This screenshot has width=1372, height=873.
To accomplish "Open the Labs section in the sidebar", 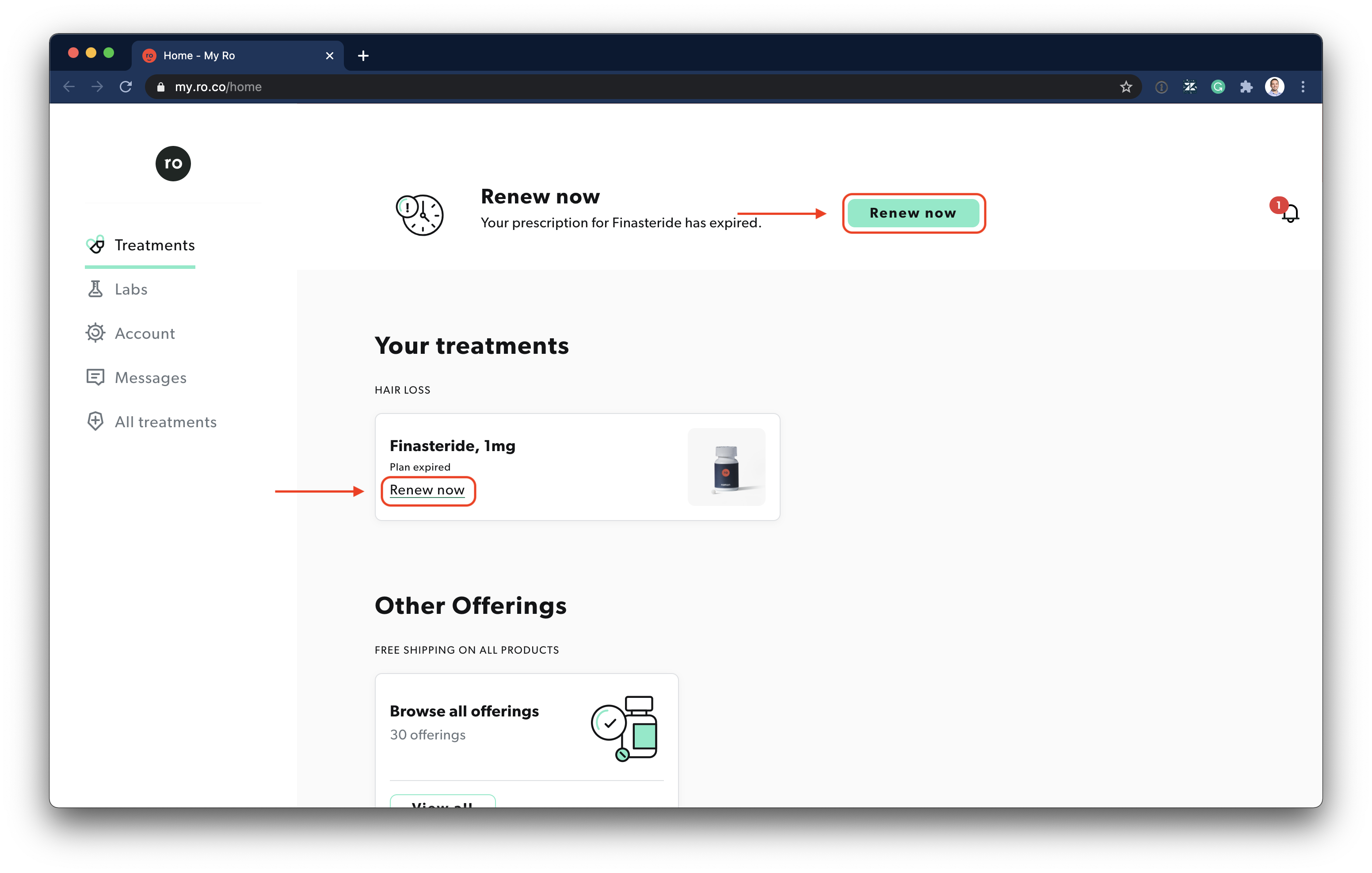I will tap(117, 289).
